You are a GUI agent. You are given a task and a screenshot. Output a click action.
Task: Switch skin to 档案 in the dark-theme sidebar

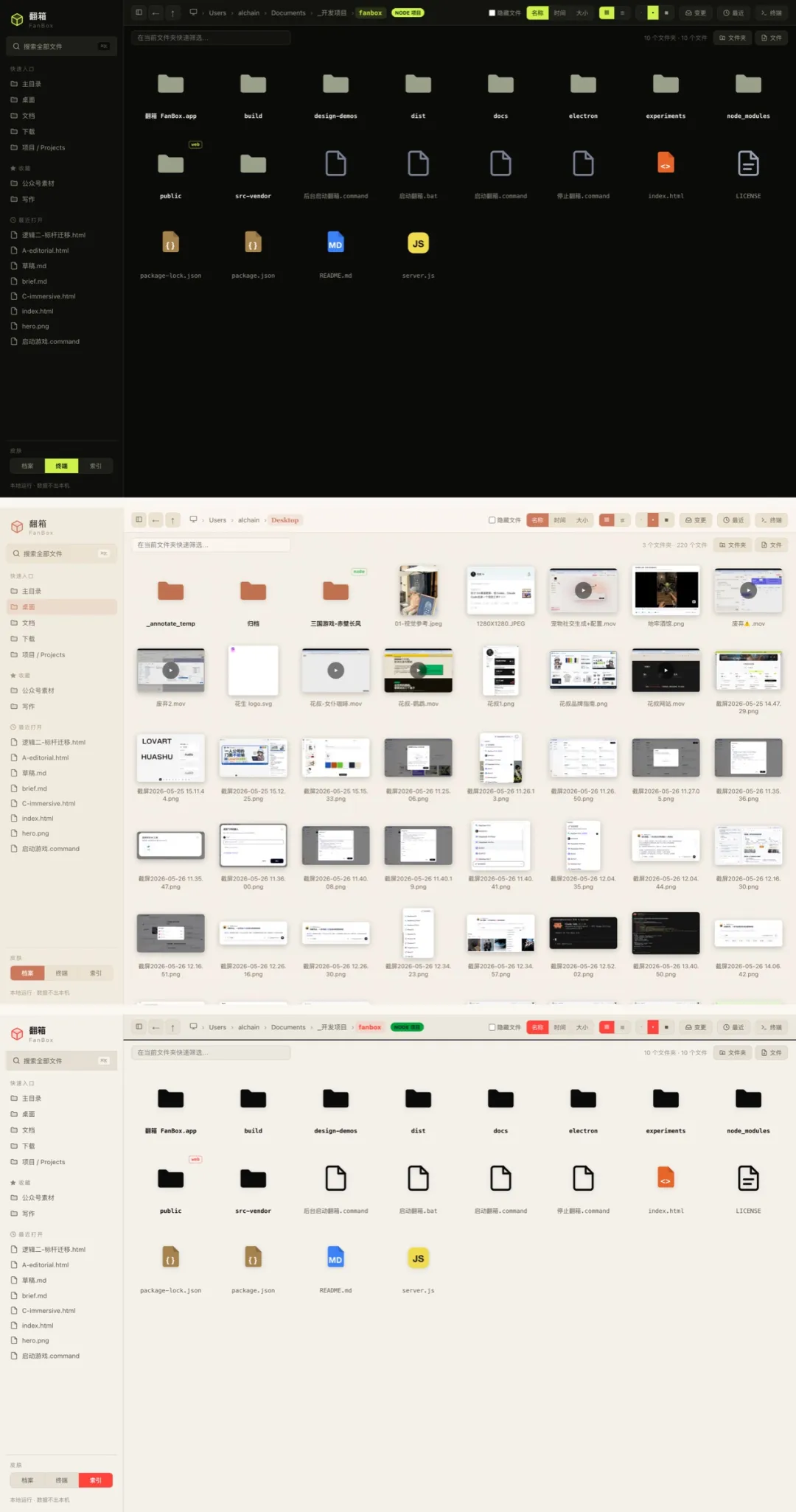coord(27,466)
